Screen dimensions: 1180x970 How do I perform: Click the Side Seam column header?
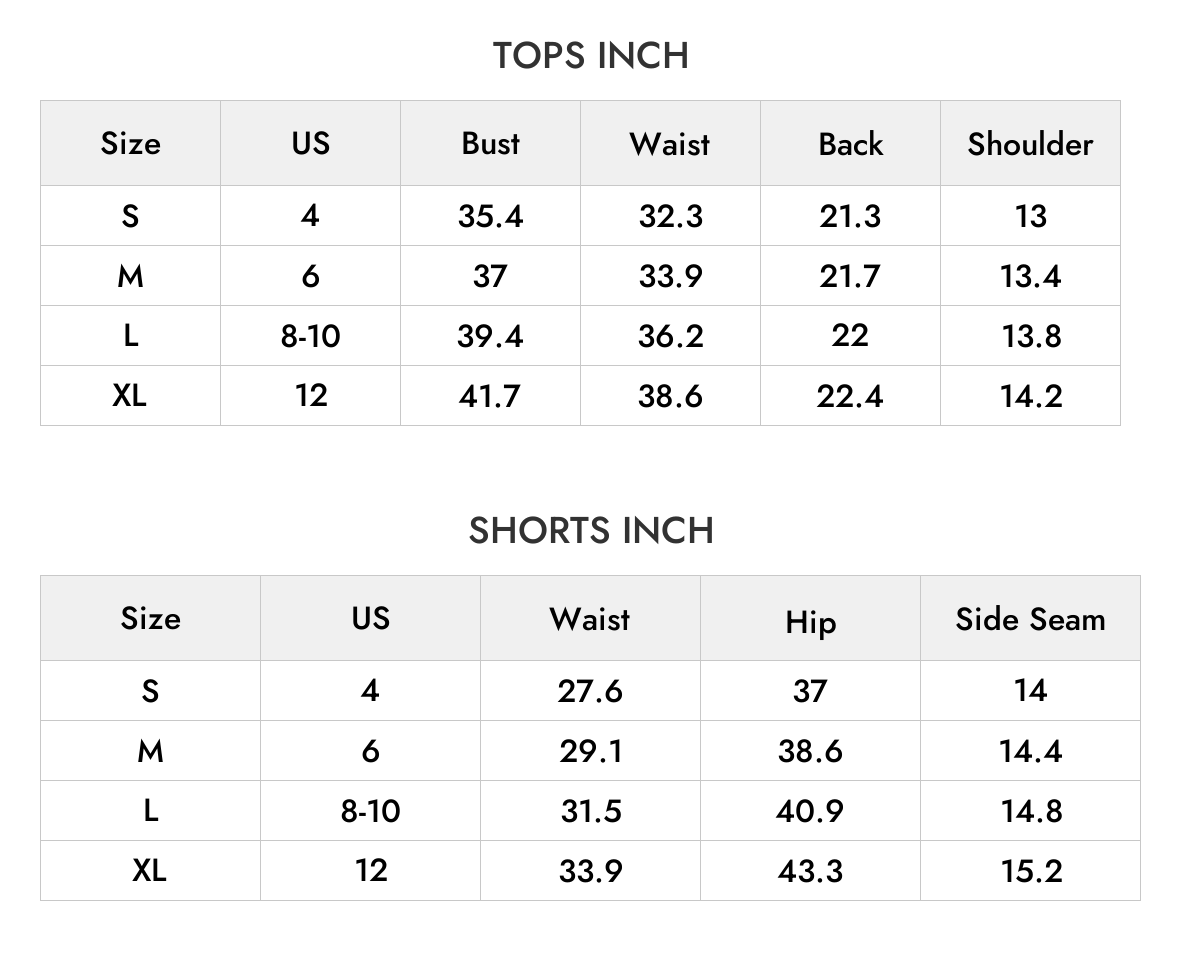(x=1030, y=619)
